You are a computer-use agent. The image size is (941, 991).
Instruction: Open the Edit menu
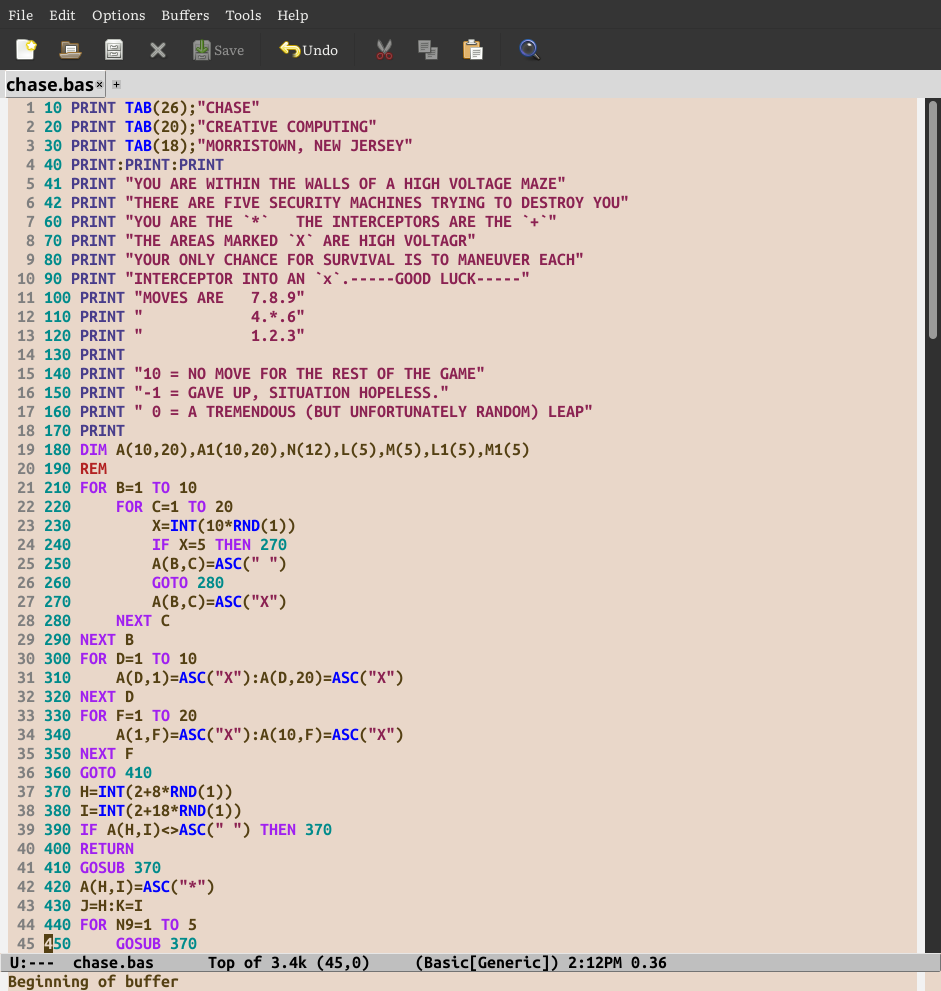pyautogui.click(x=62, y=15)
